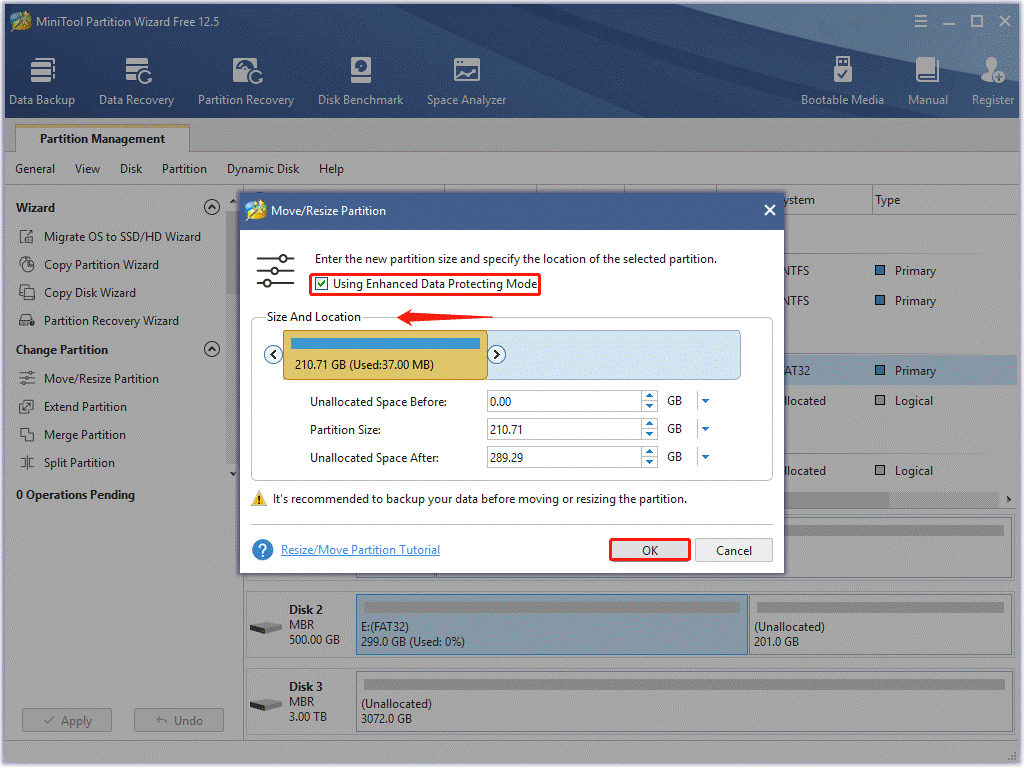Open Partition Recovery in the toolbar
1027x770 pixels.
tap(246, 81)
